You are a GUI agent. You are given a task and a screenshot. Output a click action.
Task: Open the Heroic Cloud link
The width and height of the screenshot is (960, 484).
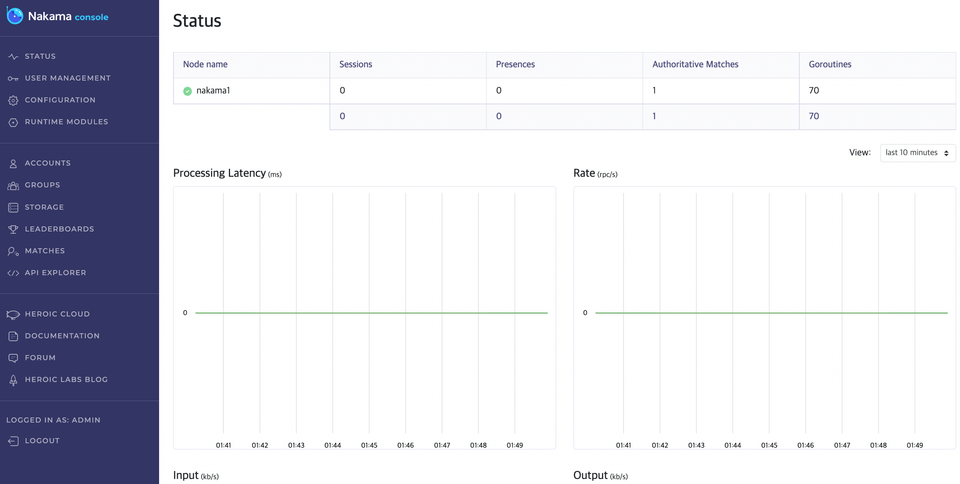(x=57, y=314)
